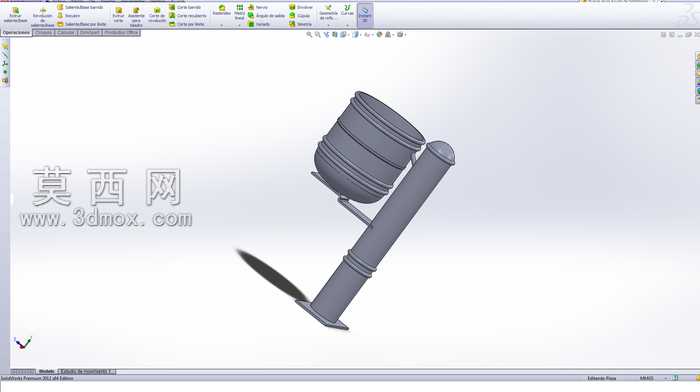The width and height of the screenshot is (700, 392).
Task: Choose the Recubrir tool
Action: [x=69, y=16]
